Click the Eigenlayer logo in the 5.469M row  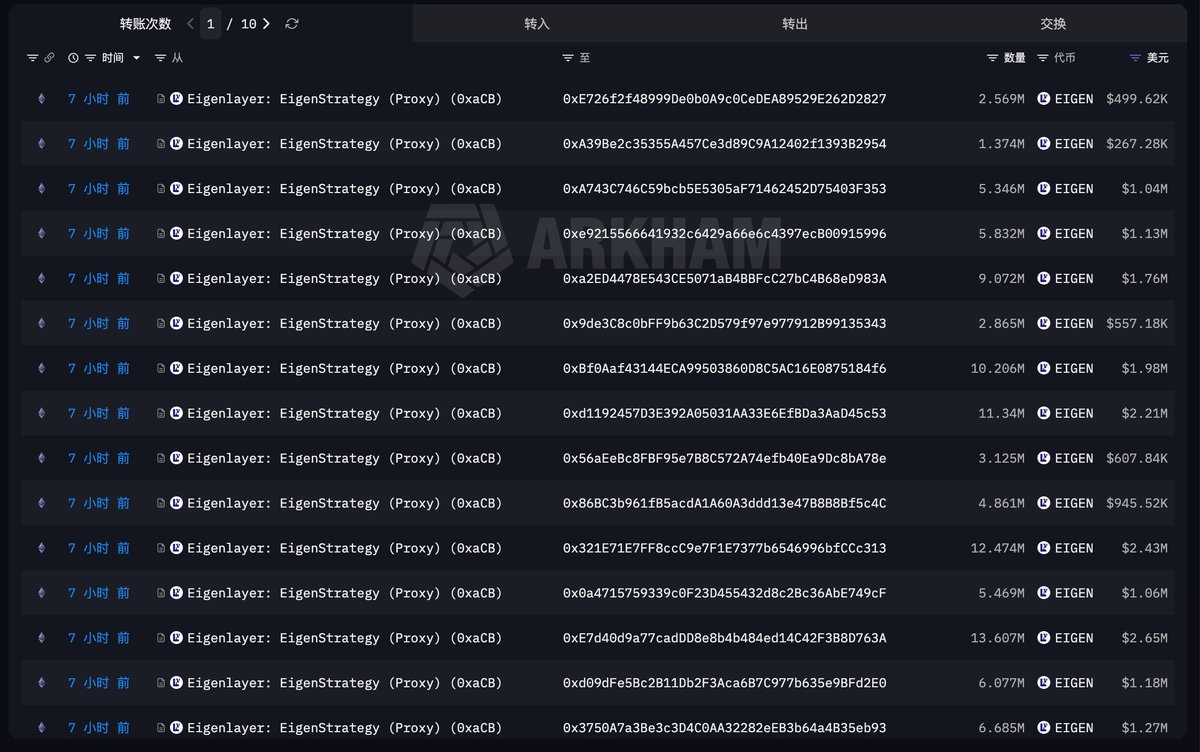tap(177, 593)
